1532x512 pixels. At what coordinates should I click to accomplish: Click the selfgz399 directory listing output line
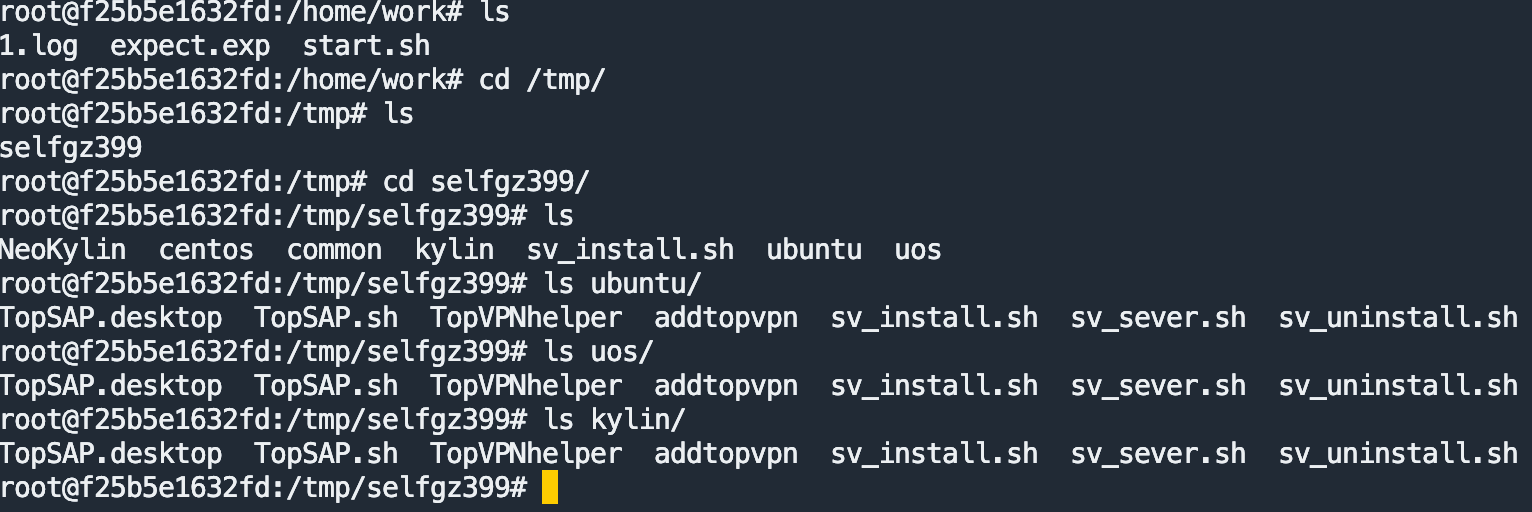click(71, 148)
